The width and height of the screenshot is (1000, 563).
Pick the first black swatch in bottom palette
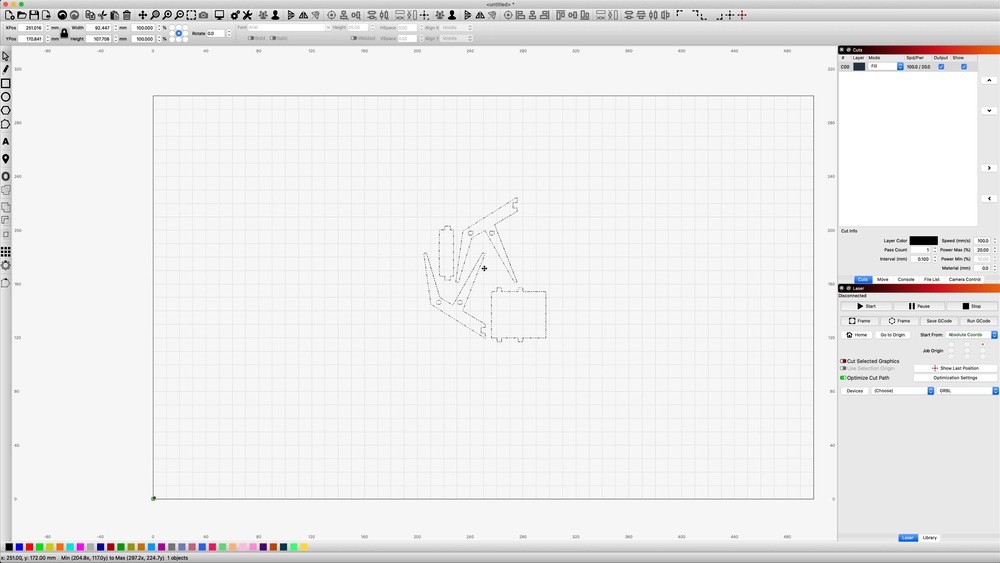click(9, 547)
